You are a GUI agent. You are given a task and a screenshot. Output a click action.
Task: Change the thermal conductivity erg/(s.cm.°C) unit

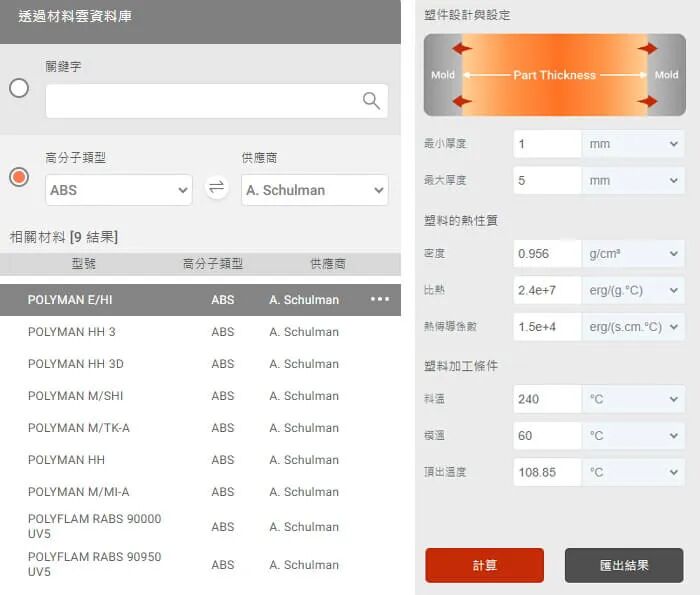point(633,327)
